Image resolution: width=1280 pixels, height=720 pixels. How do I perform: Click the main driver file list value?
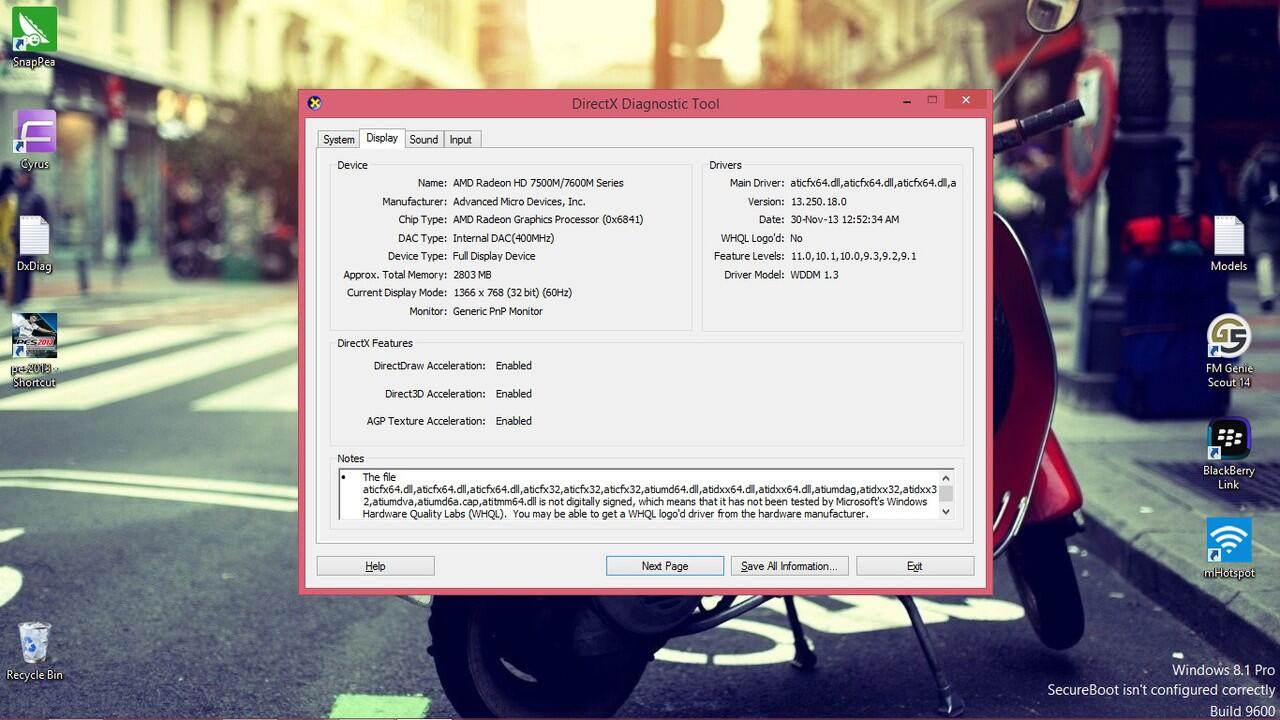coord(873,183)
